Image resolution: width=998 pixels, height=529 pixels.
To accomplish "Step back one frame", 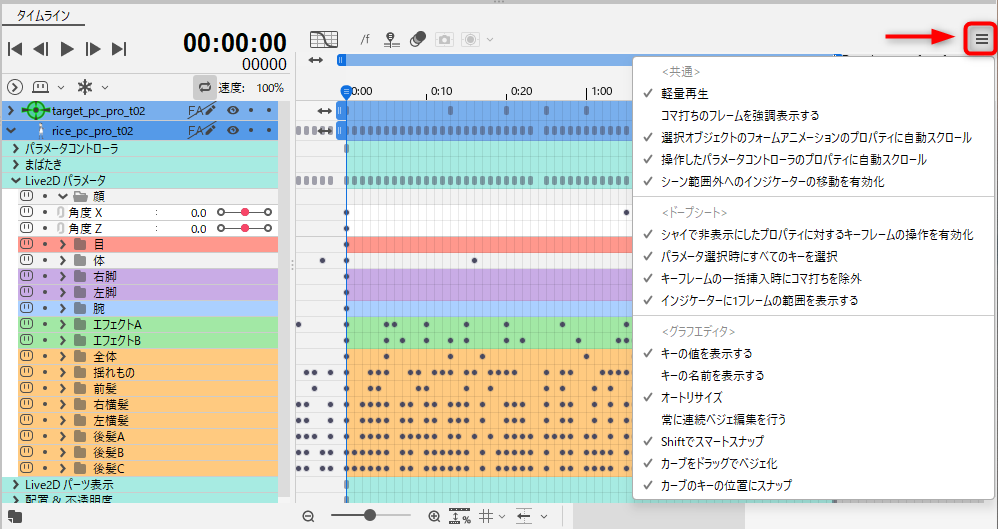I will coord(41,49).
